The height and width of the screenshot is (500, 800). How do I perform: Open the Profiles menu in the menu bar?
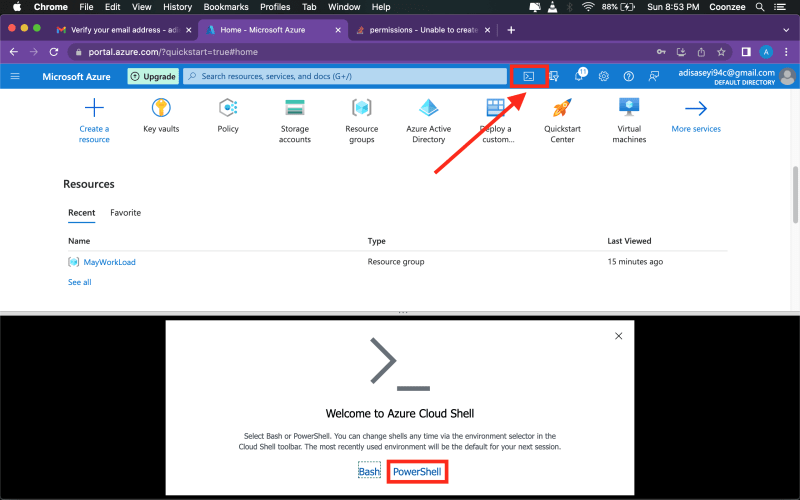tap(275, 7)
